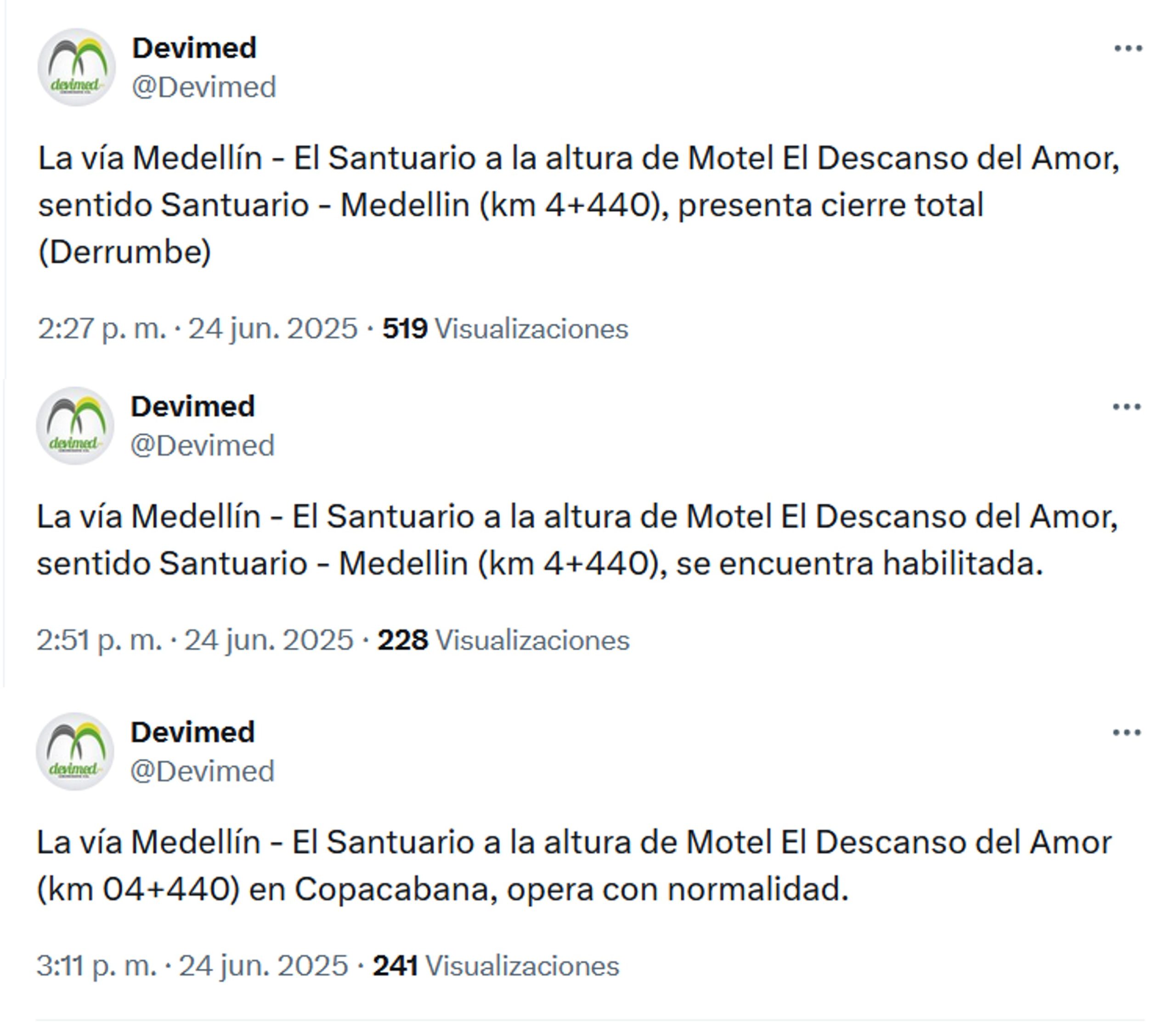Open more options on the 'cierre total' tweet

pyautogui.click(x=1127, y=49)
